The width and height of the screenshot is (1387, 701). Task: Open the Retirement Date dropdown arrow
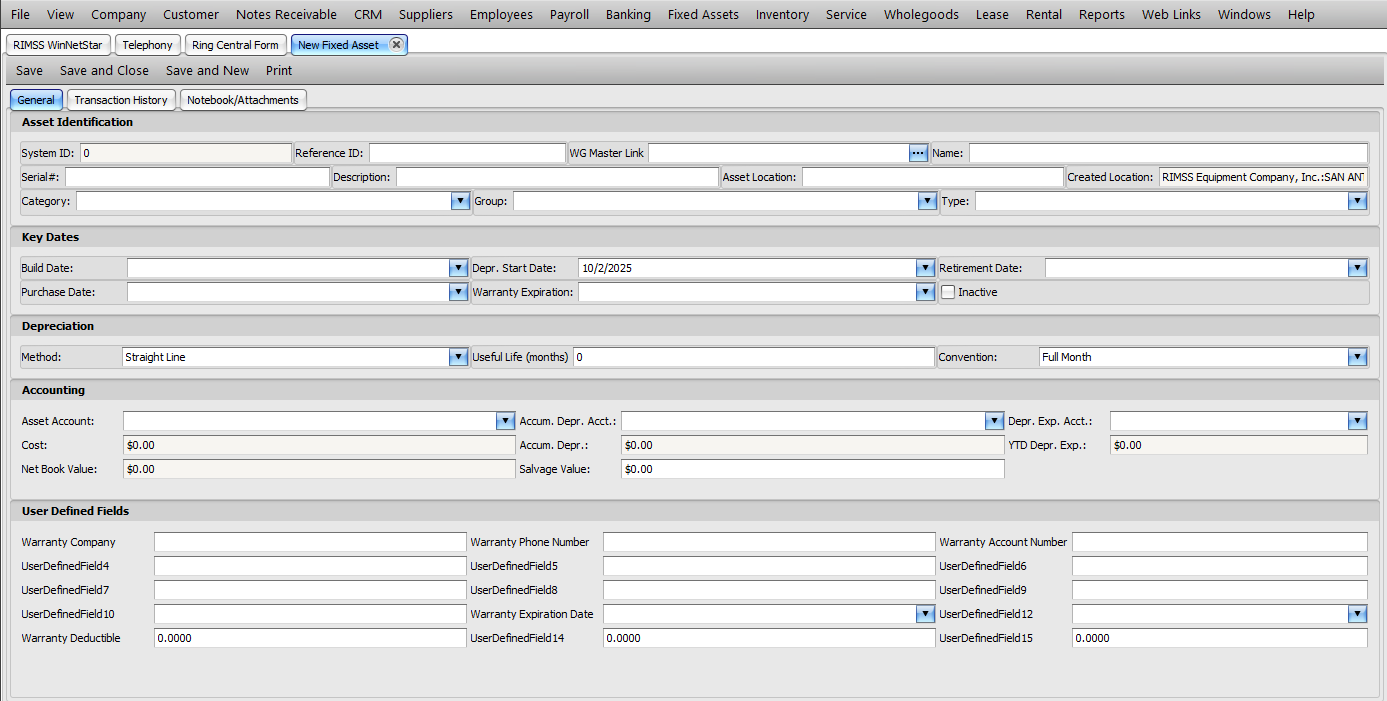point(1357,268)
